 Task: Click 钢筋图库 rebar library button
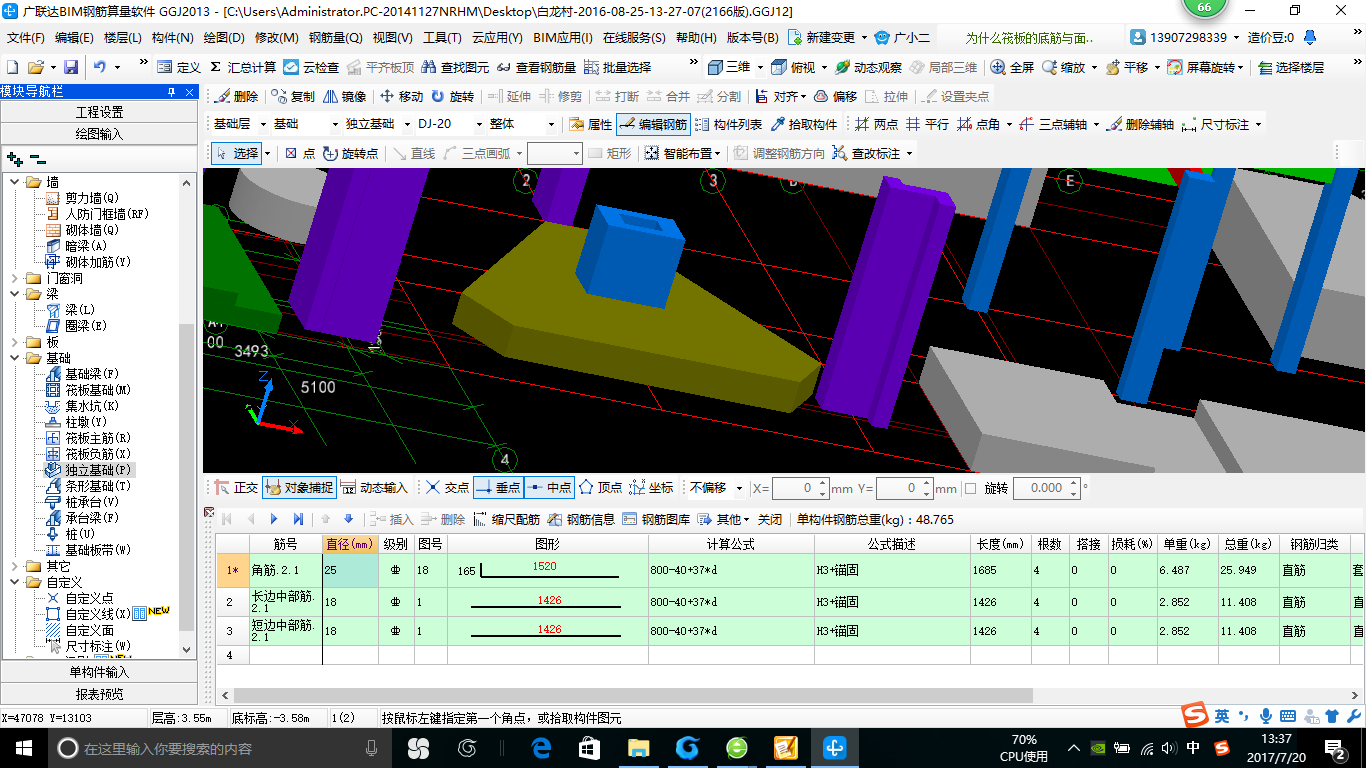tap(656, 519)
